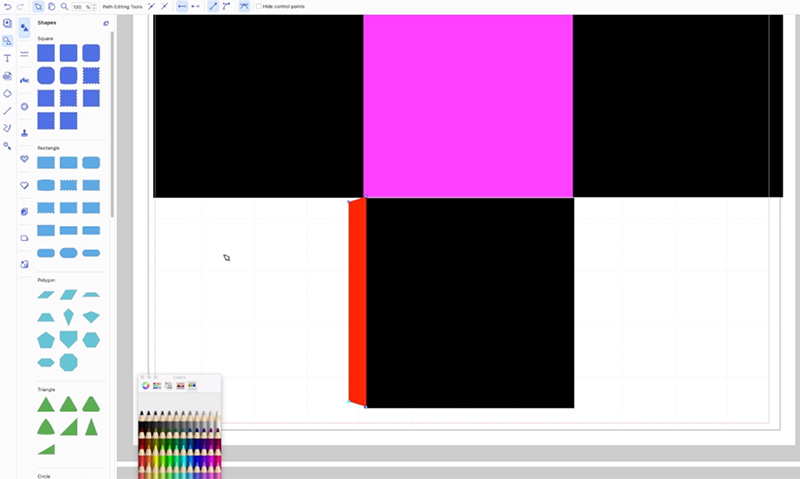
Task: Click the Undo arrow icon
Action: tap(7, 6)
